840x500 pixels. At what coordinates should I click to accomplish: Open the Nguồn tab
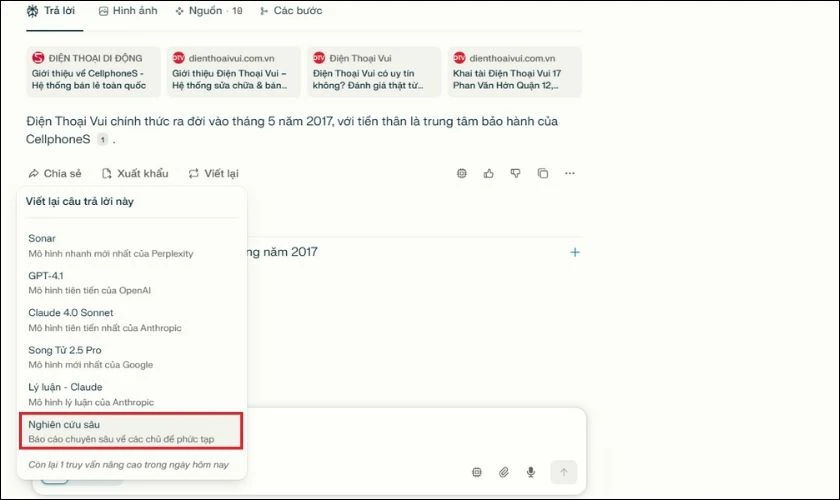(209, 11)
